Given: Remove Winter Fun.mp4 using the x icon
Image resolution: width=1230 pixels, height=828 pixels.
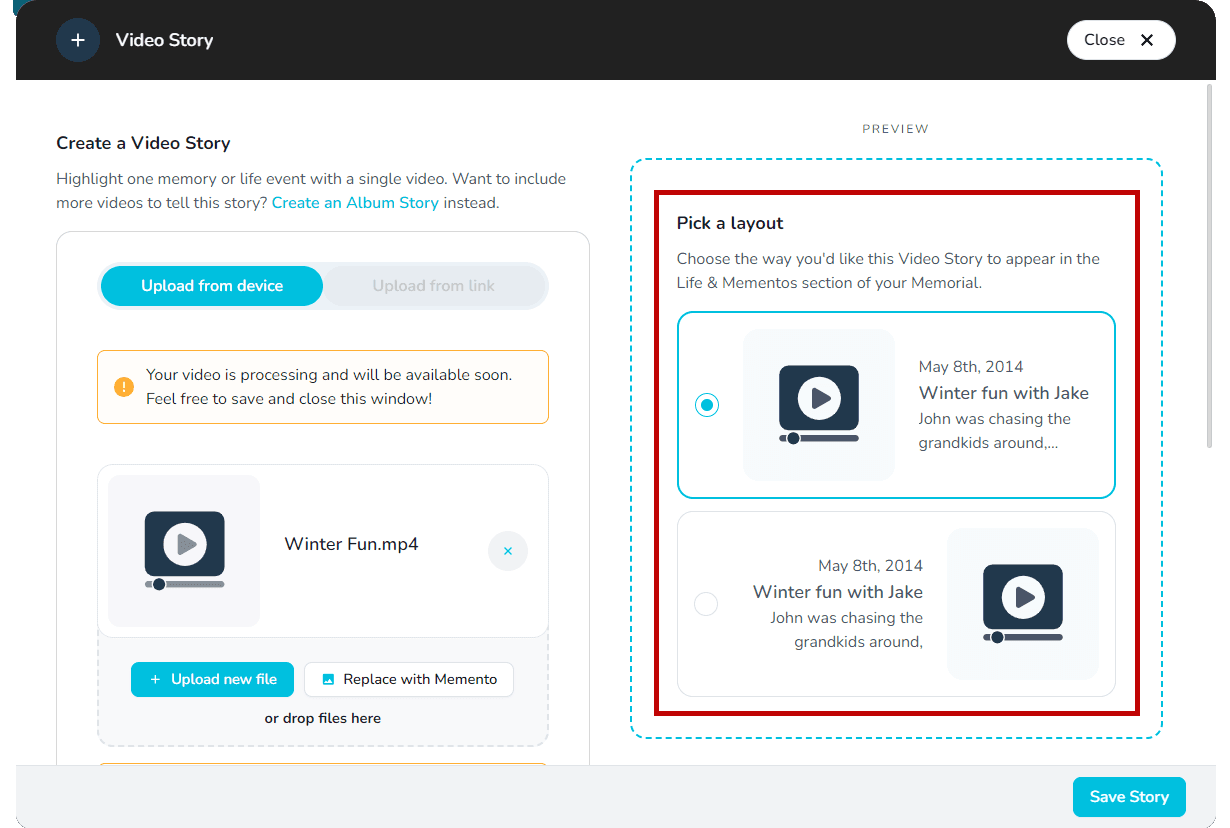Looking at the screenshot, I should tap(508, 551).
